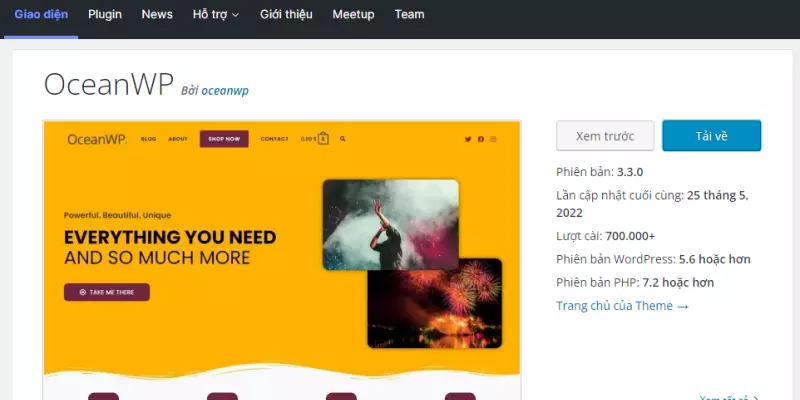Click ABOUT in the preview navigation
The height and width of the screenshot is (400, 800).
(x=178, y=139)
